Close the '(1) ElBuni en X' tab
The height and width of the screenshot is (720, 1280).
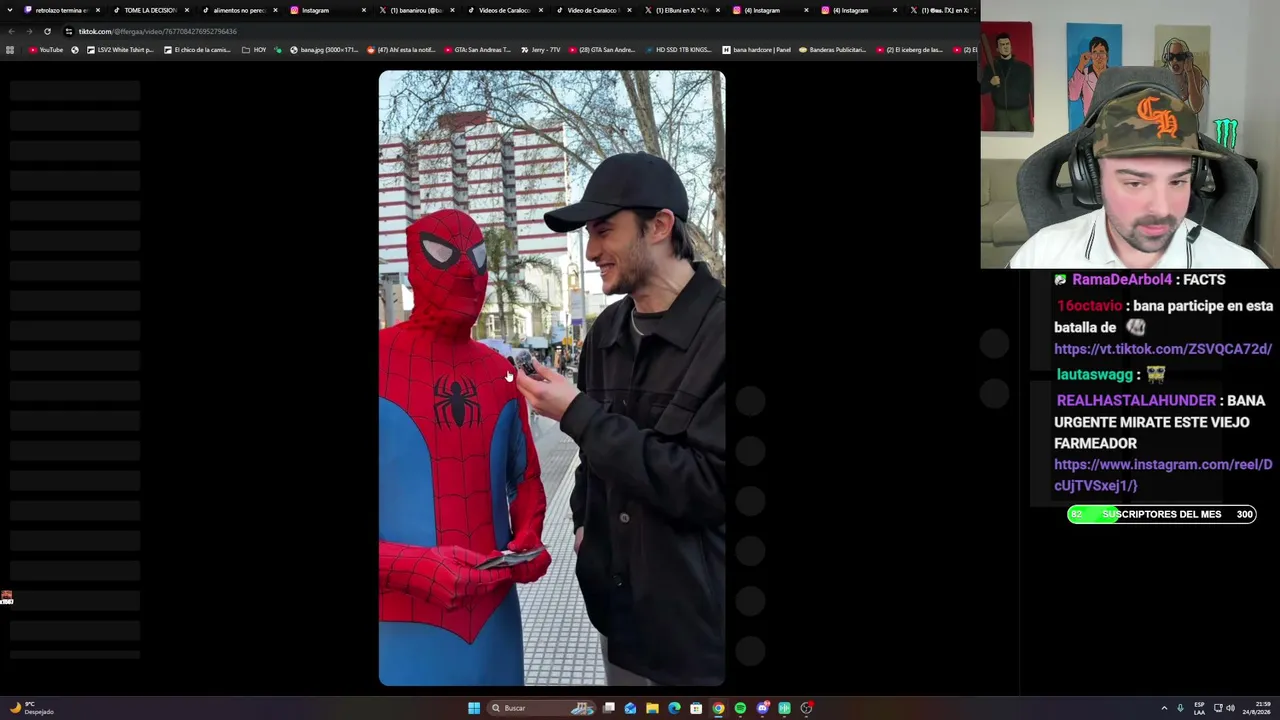click(718, 10)
